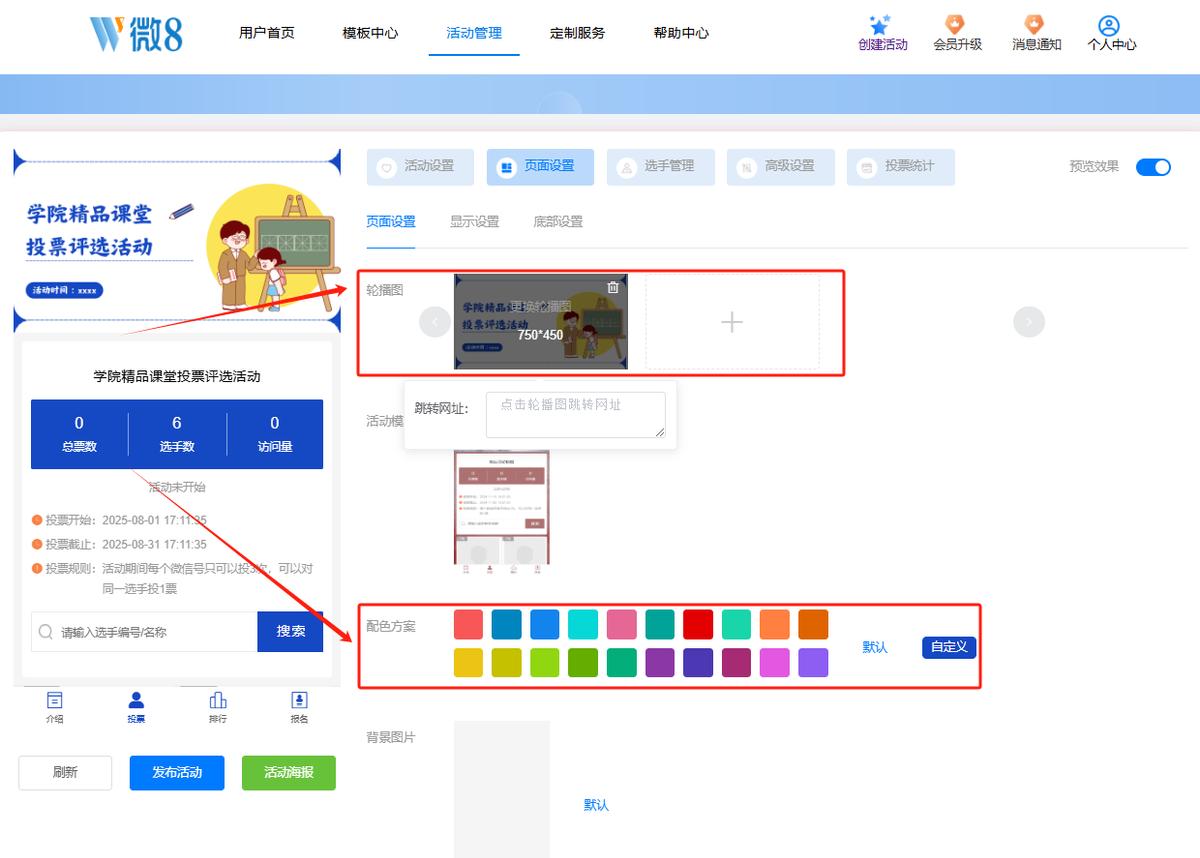
Task: Open 帮助中心 in top navigation
Action: tap(681, 33)
